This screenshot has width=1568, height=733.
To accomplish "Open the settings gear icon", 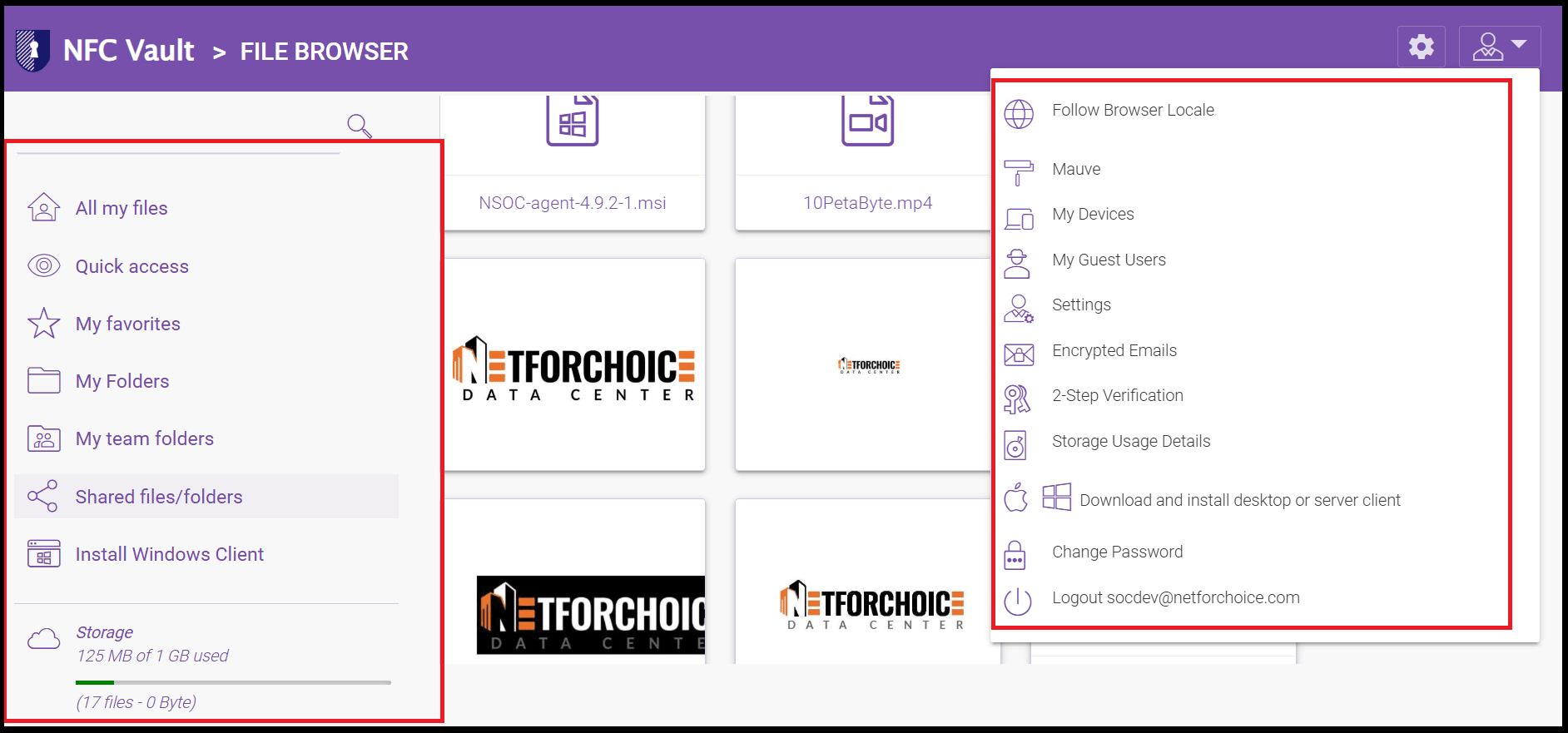I will (1421, 47).
